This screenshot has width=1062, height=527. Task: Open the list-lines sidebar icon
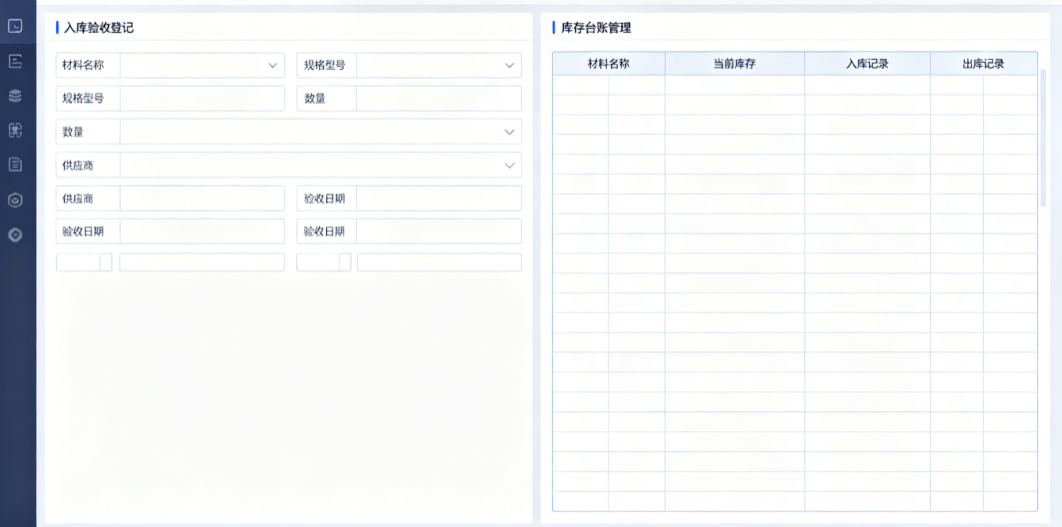click(15, 61)
